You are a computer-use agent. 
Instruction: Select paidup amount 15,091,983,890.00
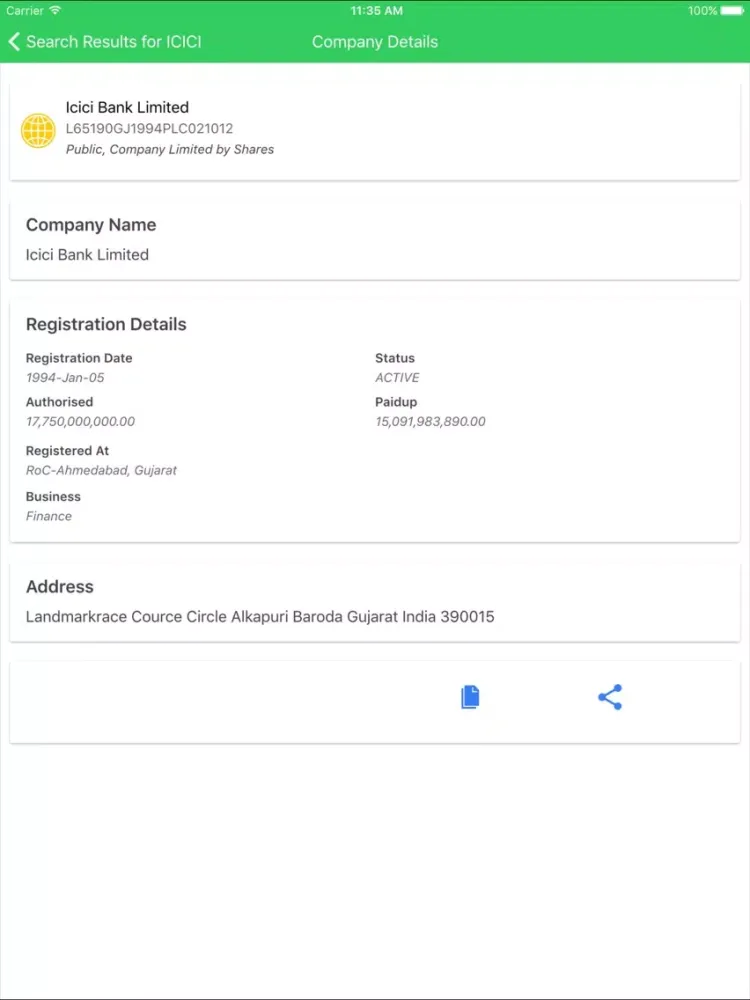430,422
